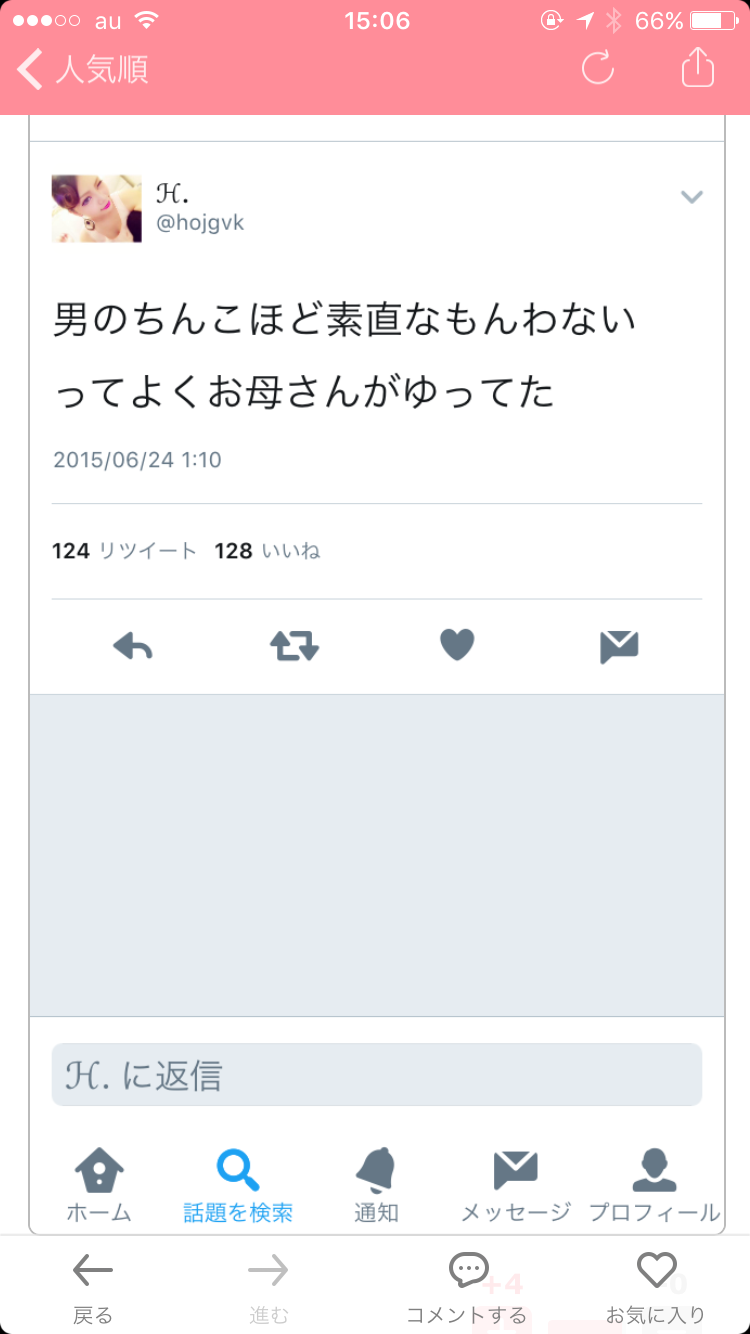This screenshot has height=1334, width=750.
Task: Tap the 戻る back arrow in the bottom bar
Action: (93, 1287)
